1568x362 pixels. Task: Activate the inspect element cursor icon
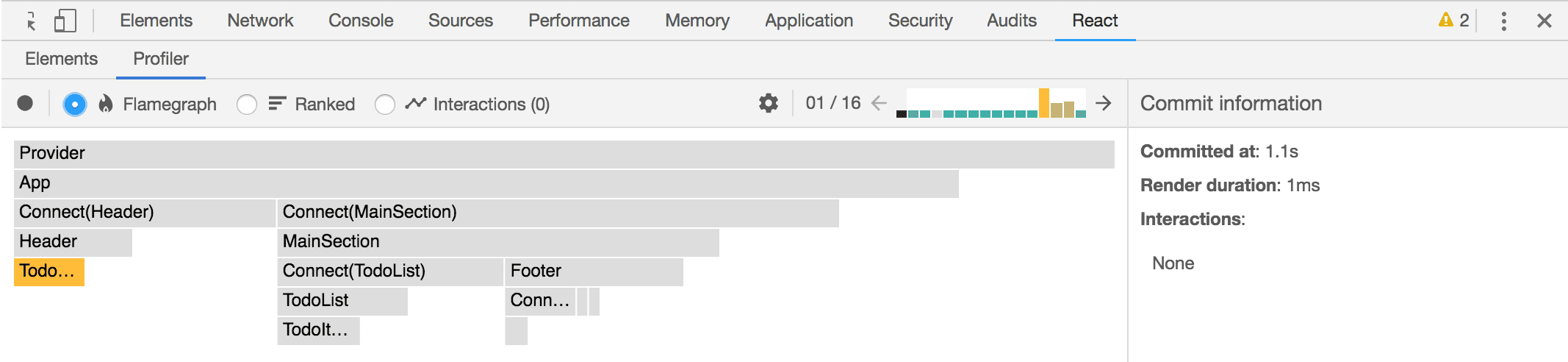point(31,21)
